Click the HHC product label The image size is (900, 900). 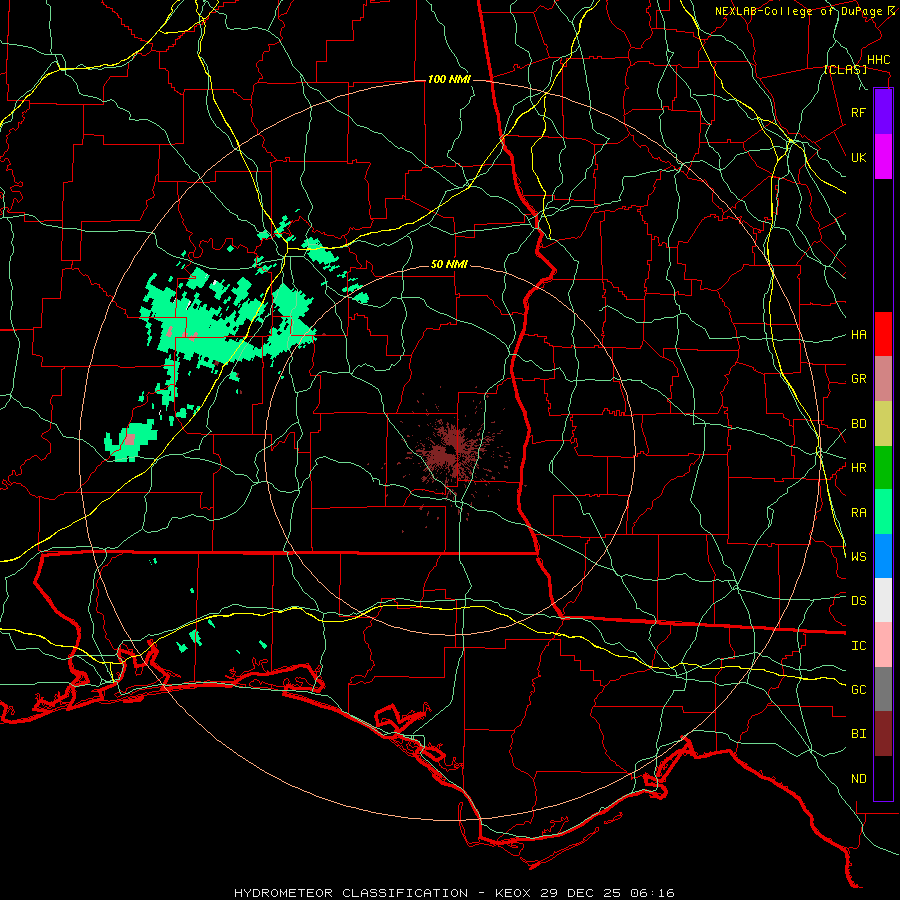tap(879, 60)
